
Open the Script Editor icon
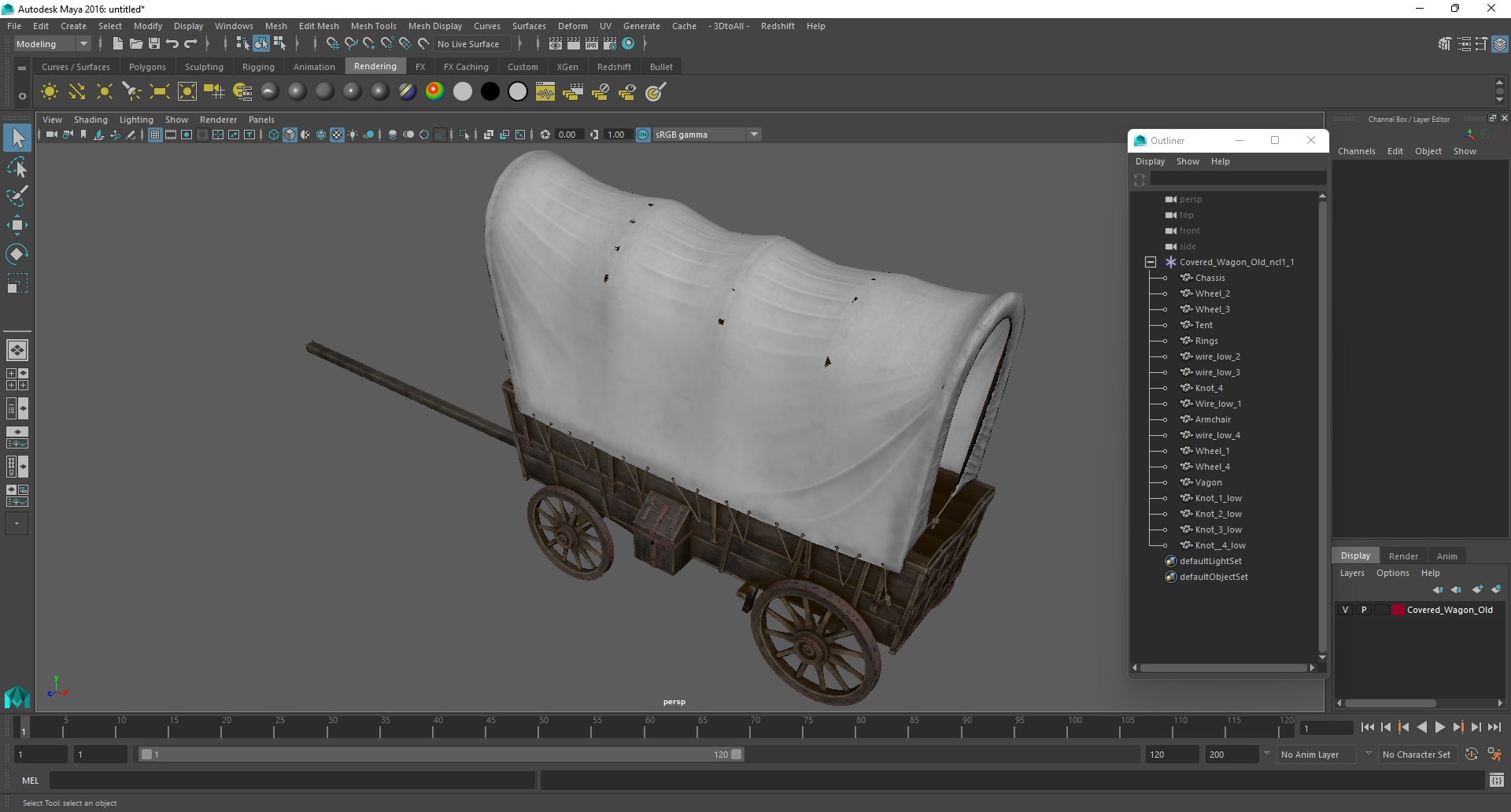1496,781
